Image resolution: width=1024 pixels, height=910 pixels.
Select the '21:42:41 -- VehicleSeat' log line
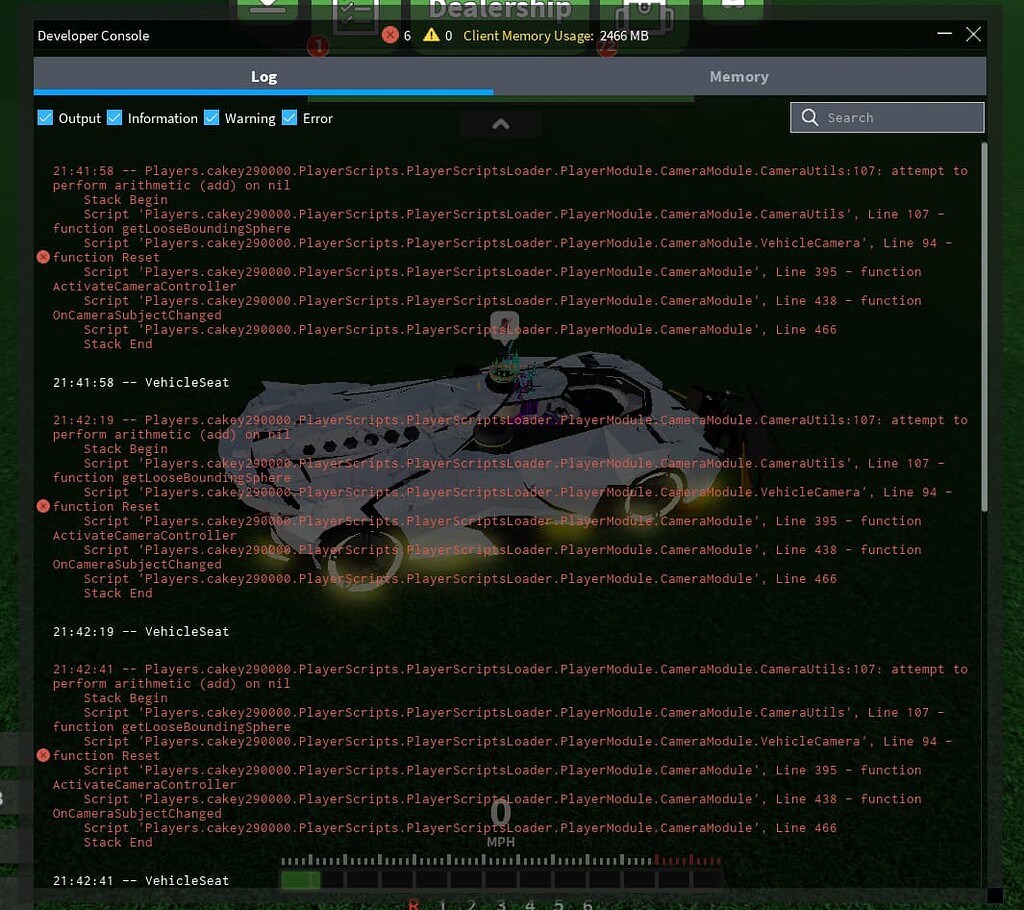point(141,880)
